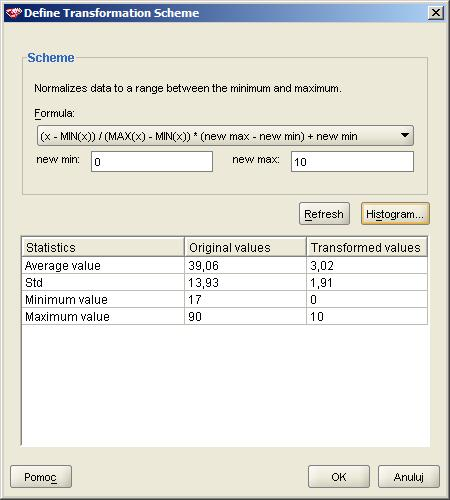Close the Define Transformation Scheme dialog
The height and width of the screenshot is (500, 450).
point(435,13)
